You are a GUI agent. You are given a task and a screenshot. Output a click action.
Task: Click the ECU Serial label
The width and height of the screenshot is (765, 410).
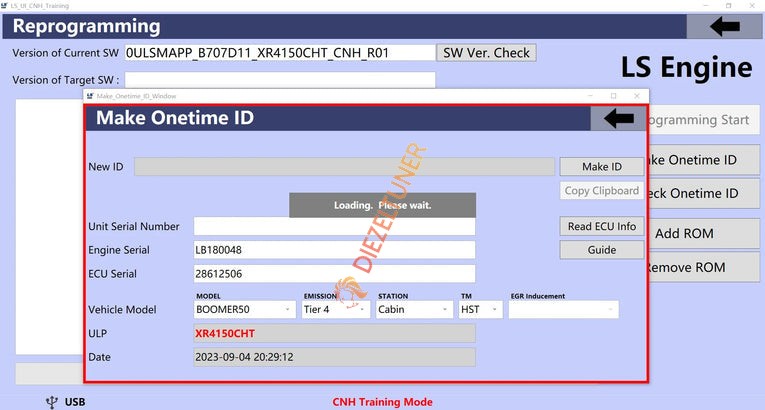112,274
